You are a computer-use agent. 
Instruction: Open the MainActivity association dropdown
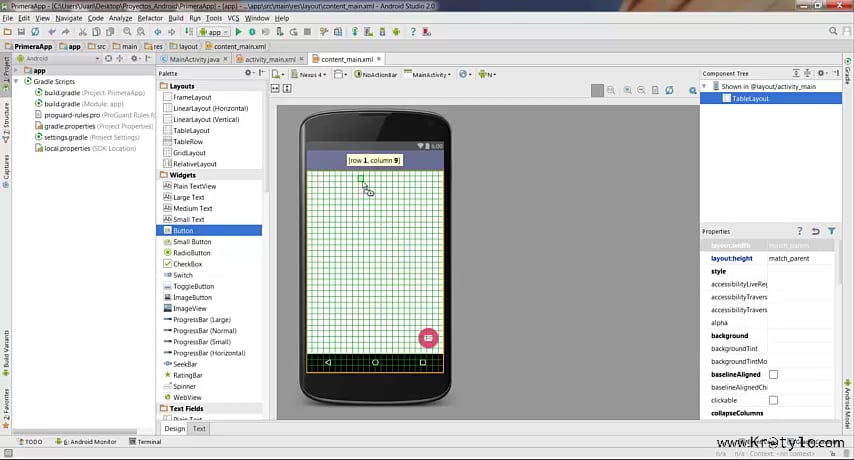428,75
